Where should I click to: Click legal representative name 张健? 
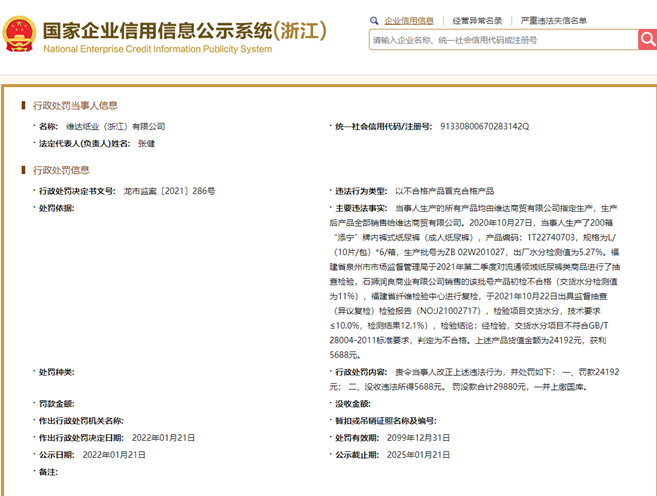(x=146, y=144)
